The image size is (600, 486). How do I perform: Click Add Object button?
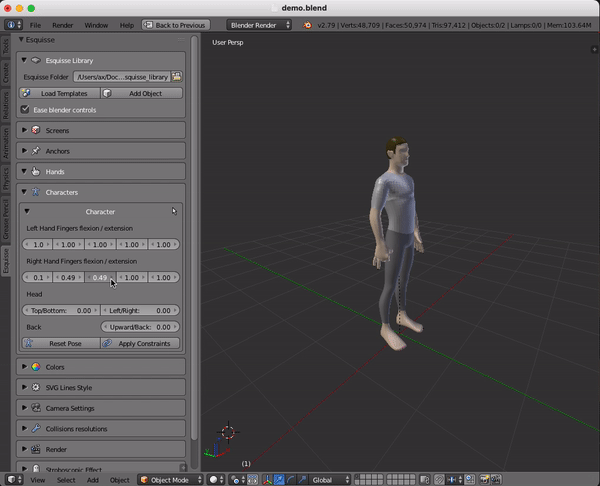click(x=142, y=93)
